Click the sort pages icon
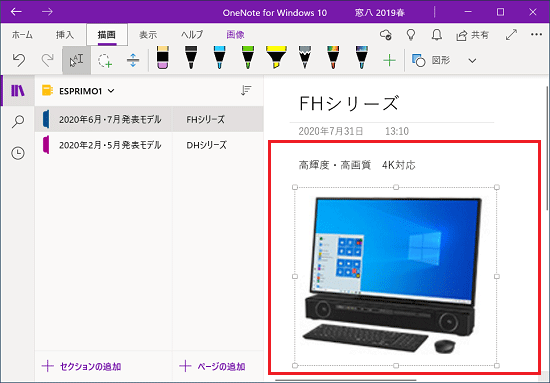 tap(246, 90)
